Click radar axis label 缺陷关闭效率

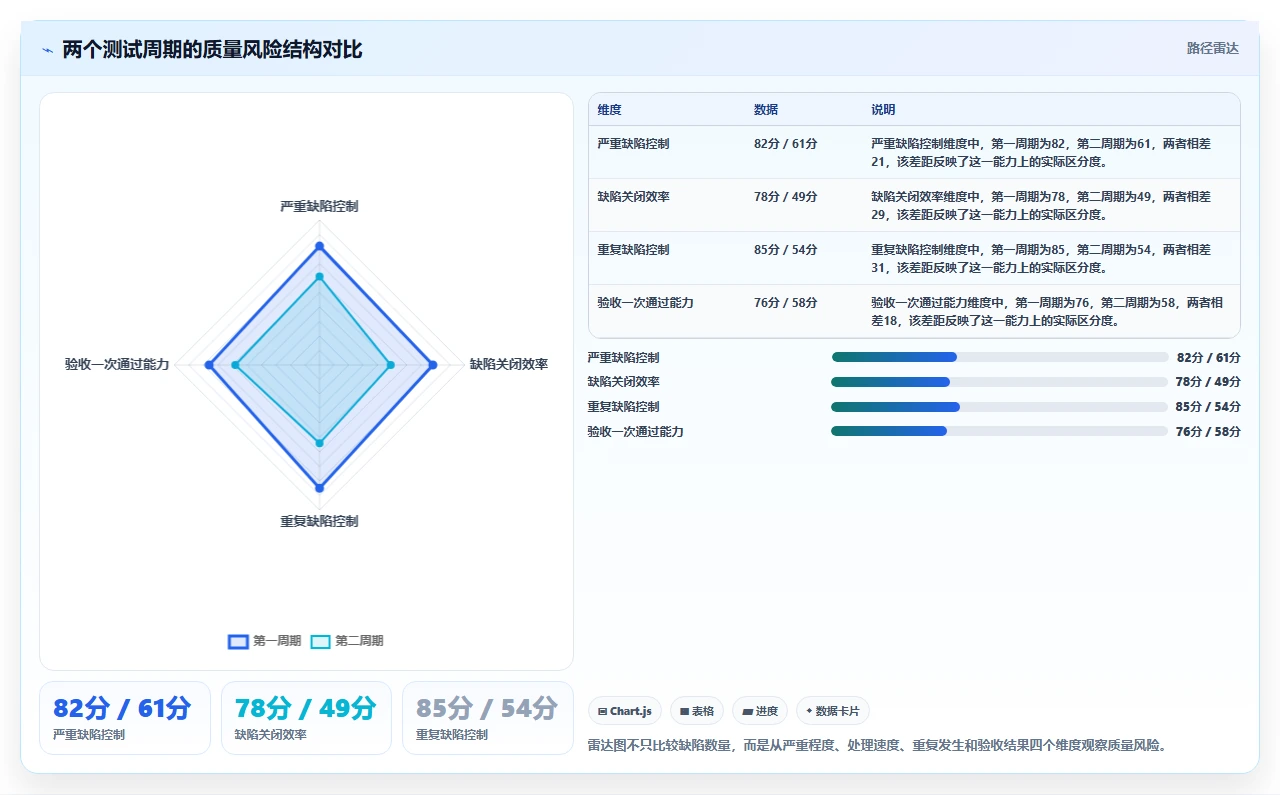[x=509, y=365]
